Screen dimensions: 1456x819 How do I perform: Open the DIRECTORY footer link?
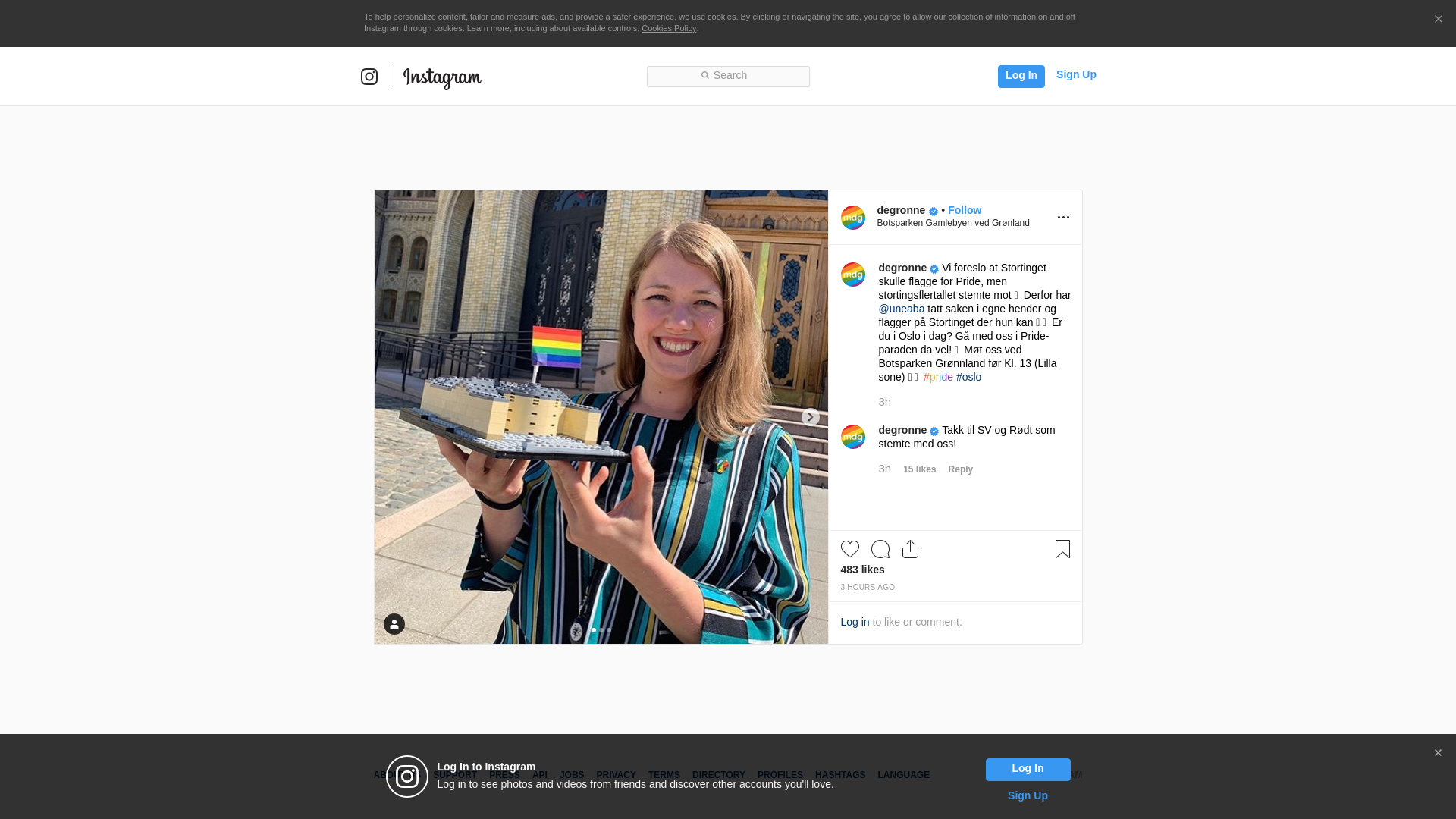coord(719,775)
